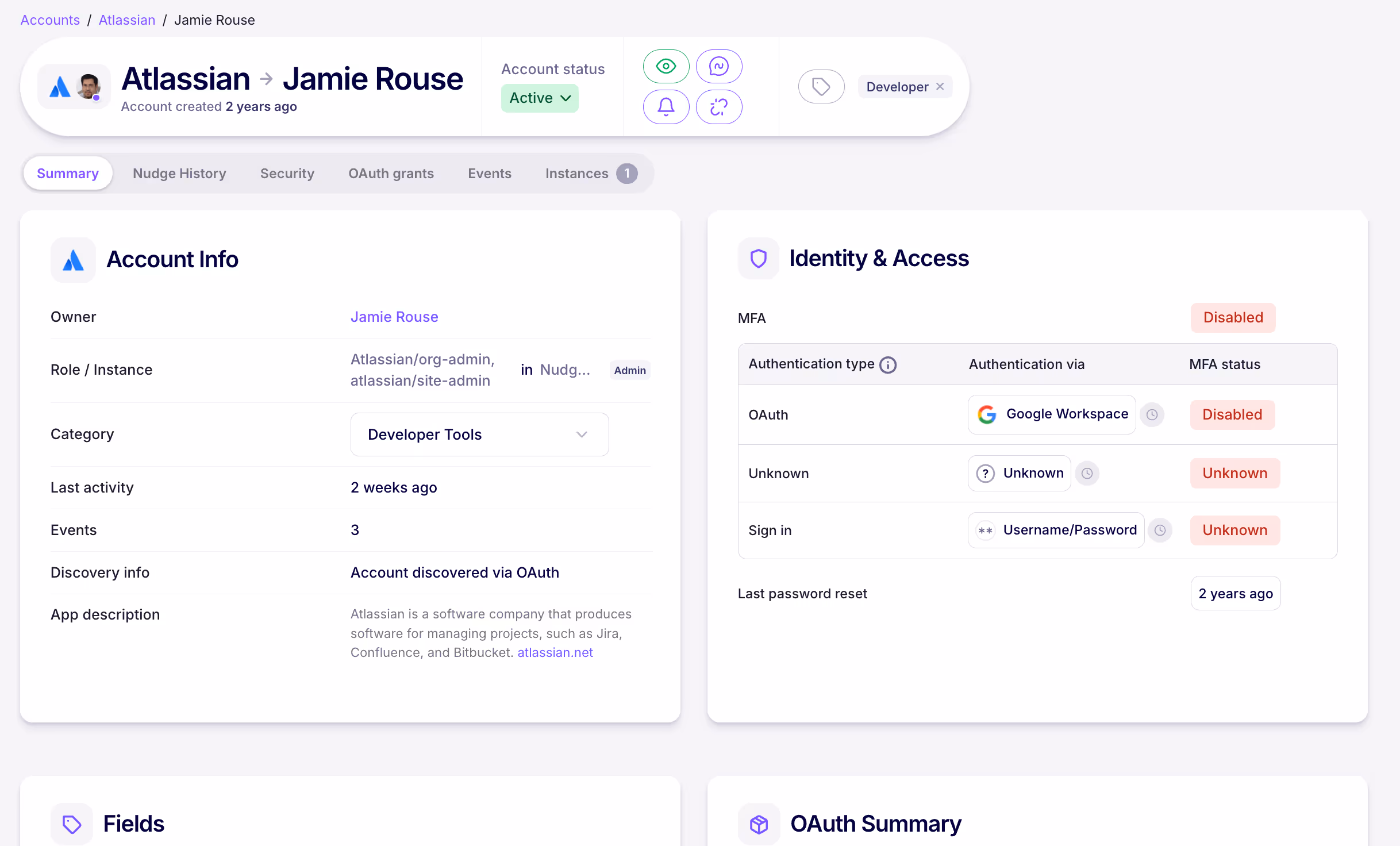Click the Username/Password chip
The height and width of the screenshot is (846, 1400).
pos(1056,530)
